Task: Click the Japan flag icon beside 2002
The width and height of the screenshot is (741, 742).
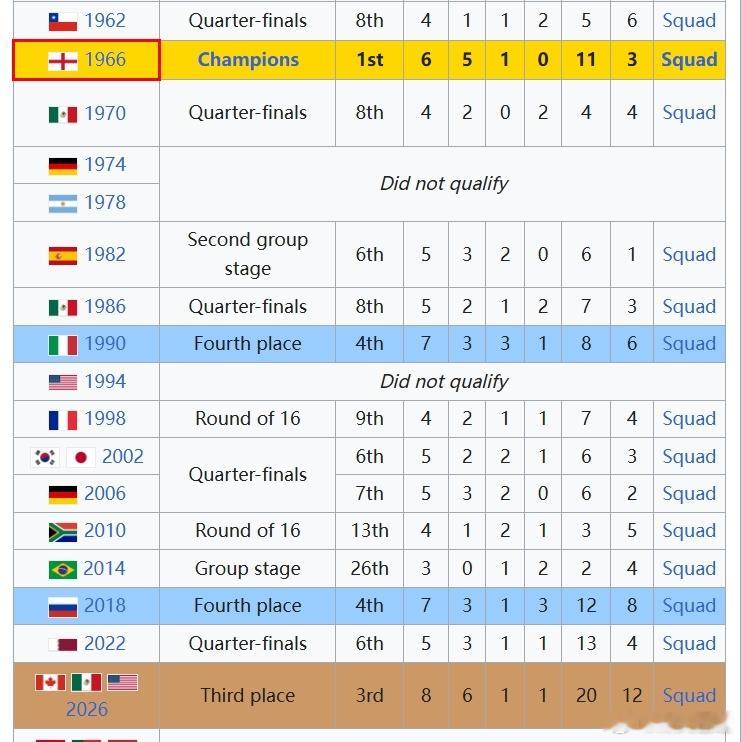Action: coord(81,457)
